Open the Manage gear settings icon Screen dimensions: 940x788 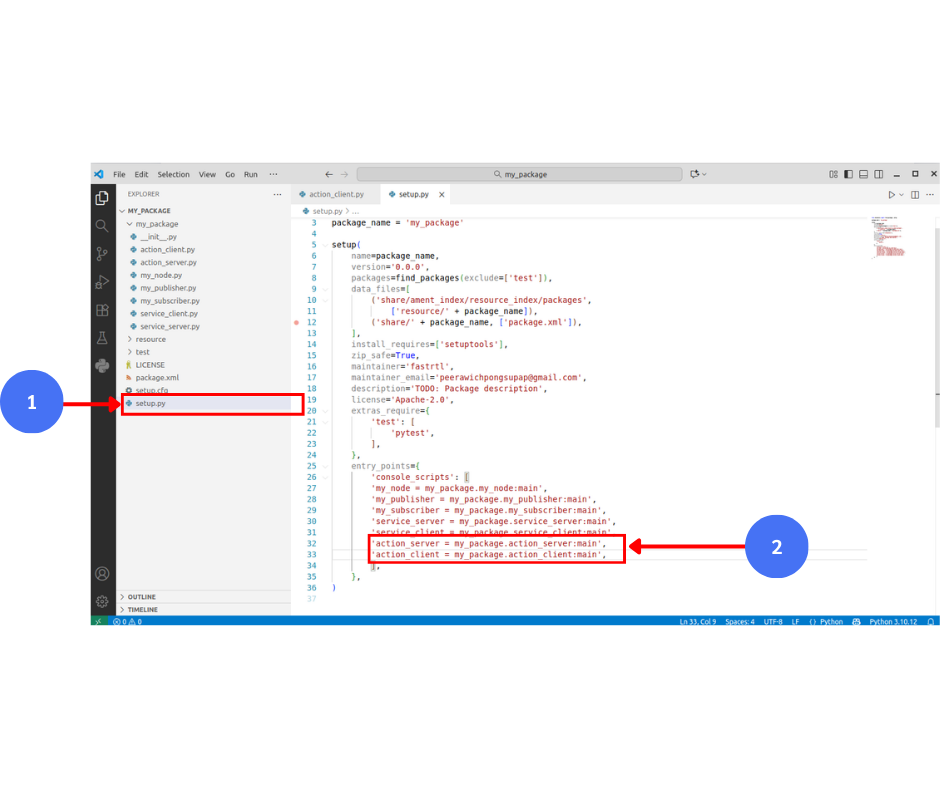[x=102, y=601]
